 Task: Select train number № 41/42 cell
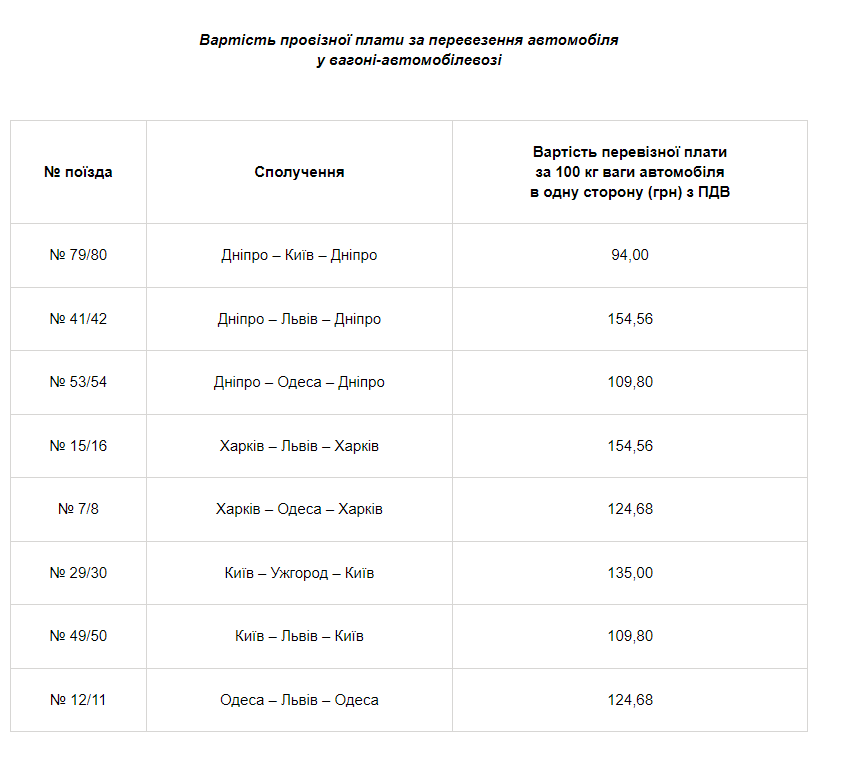(78, 319)
